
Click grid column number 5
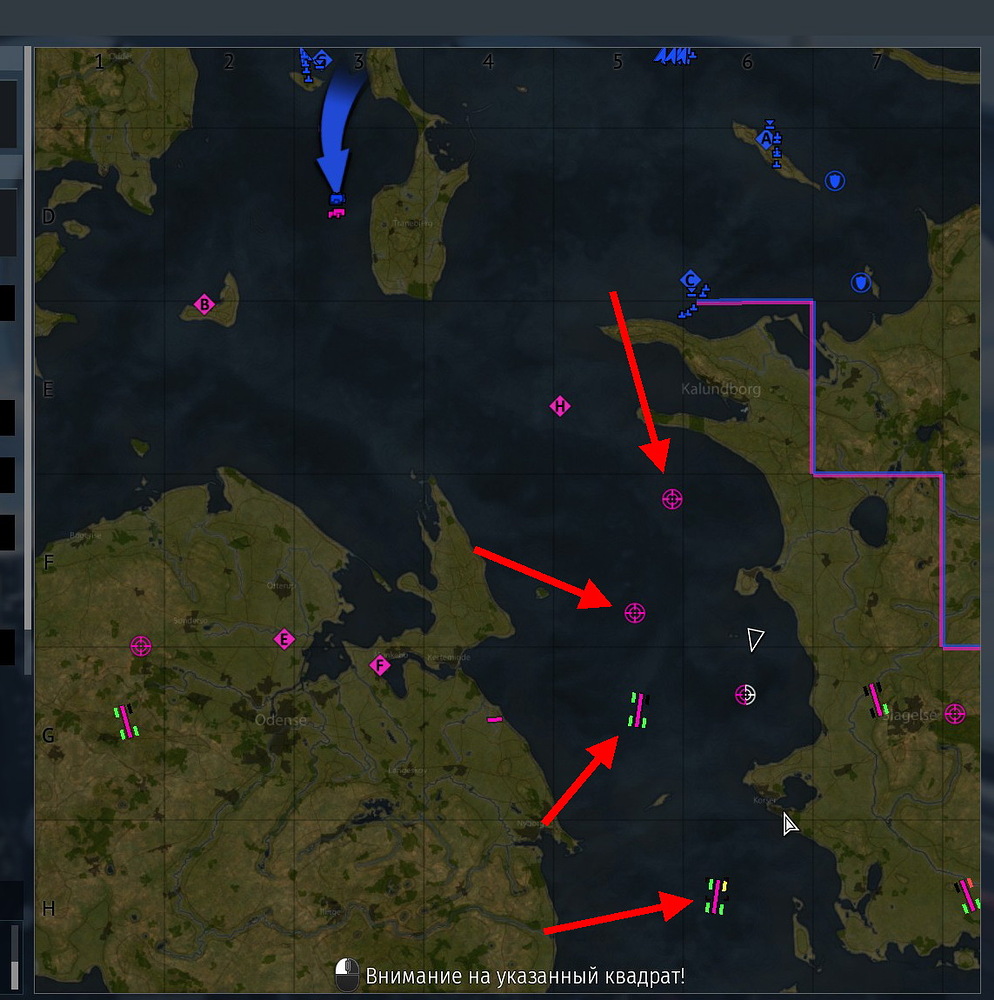(x=618, y=62)
